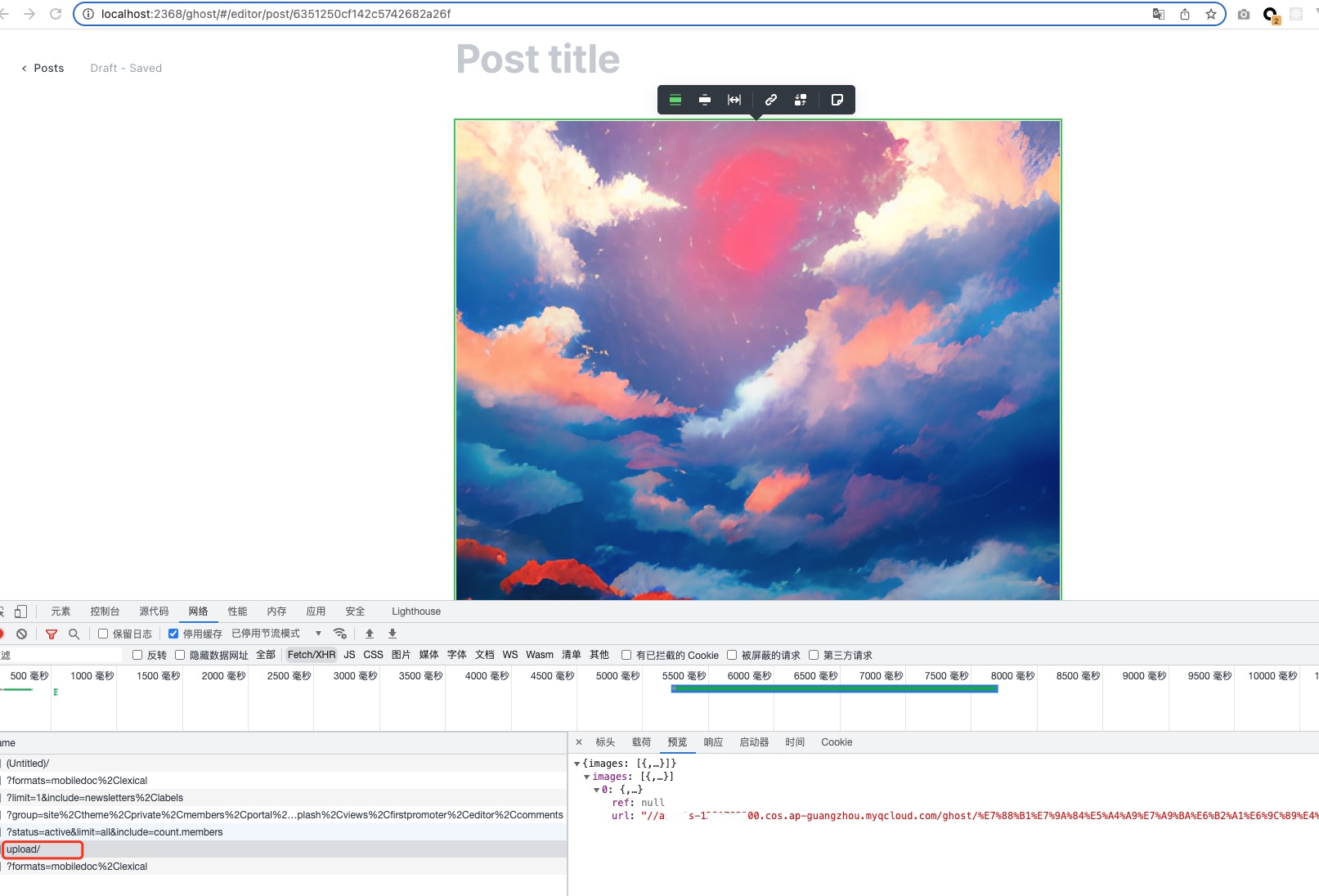This screenshot has width=1319, height=896.
Task: Set image to regular width
Action: pos(675,100)
